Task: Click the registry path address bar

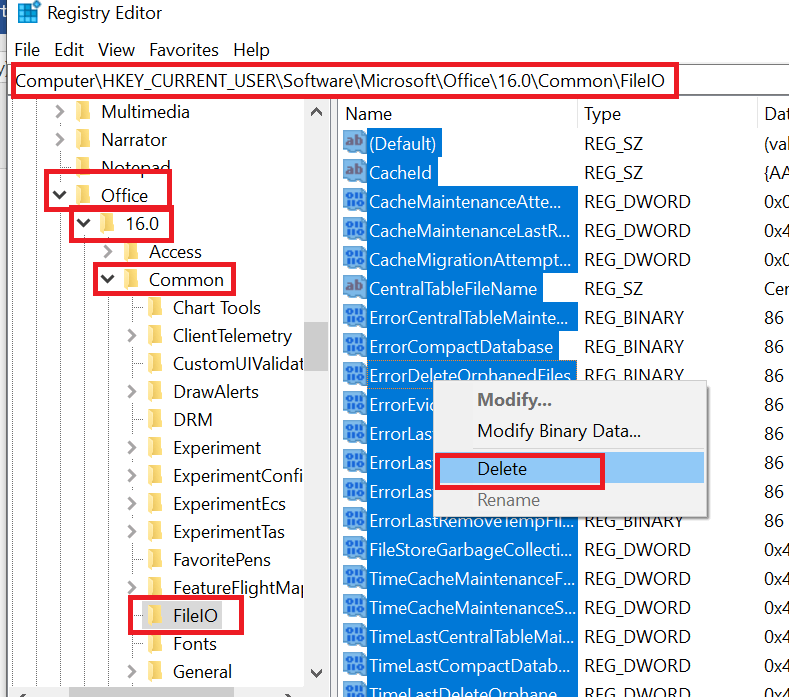Action: (x=400, y=81)
